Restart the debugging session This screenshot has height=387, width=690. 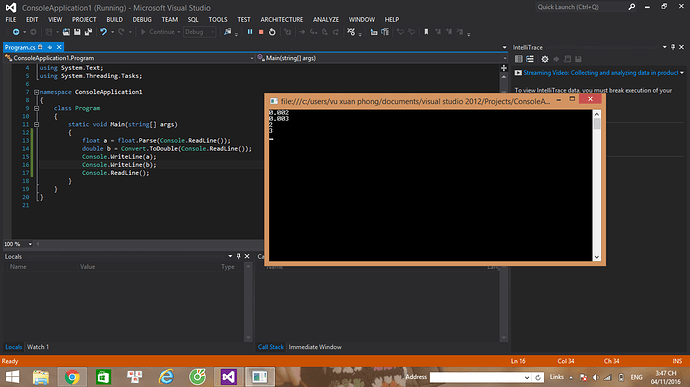coord(272,32)
